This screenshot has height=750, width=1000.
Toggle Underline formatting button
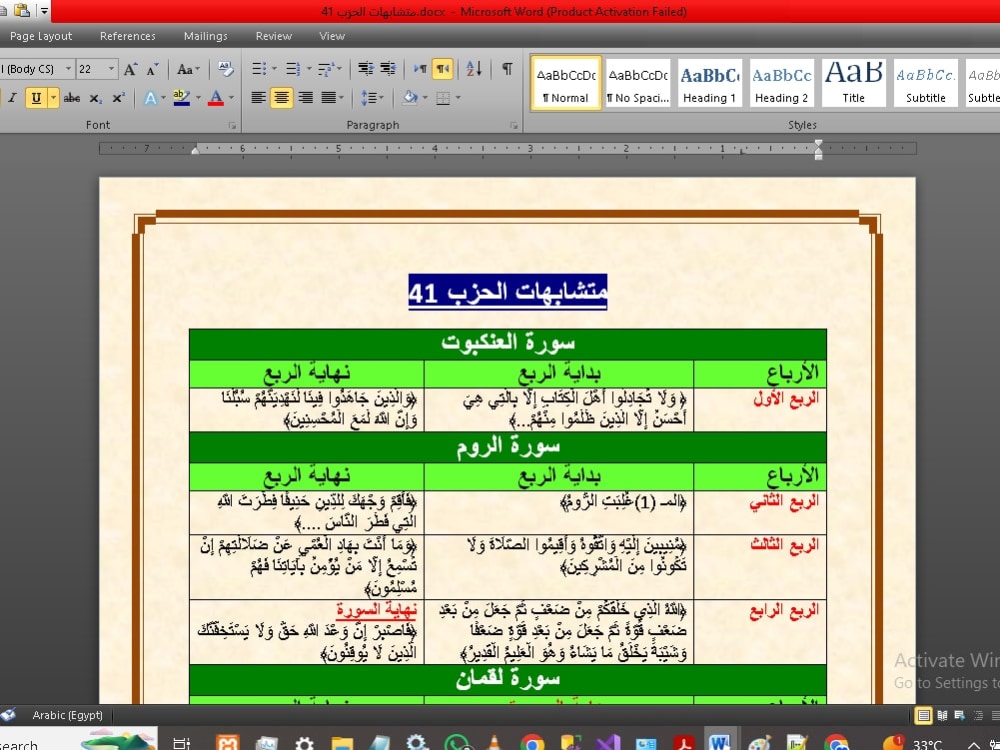pyautogui.click(x=36, y=98)
